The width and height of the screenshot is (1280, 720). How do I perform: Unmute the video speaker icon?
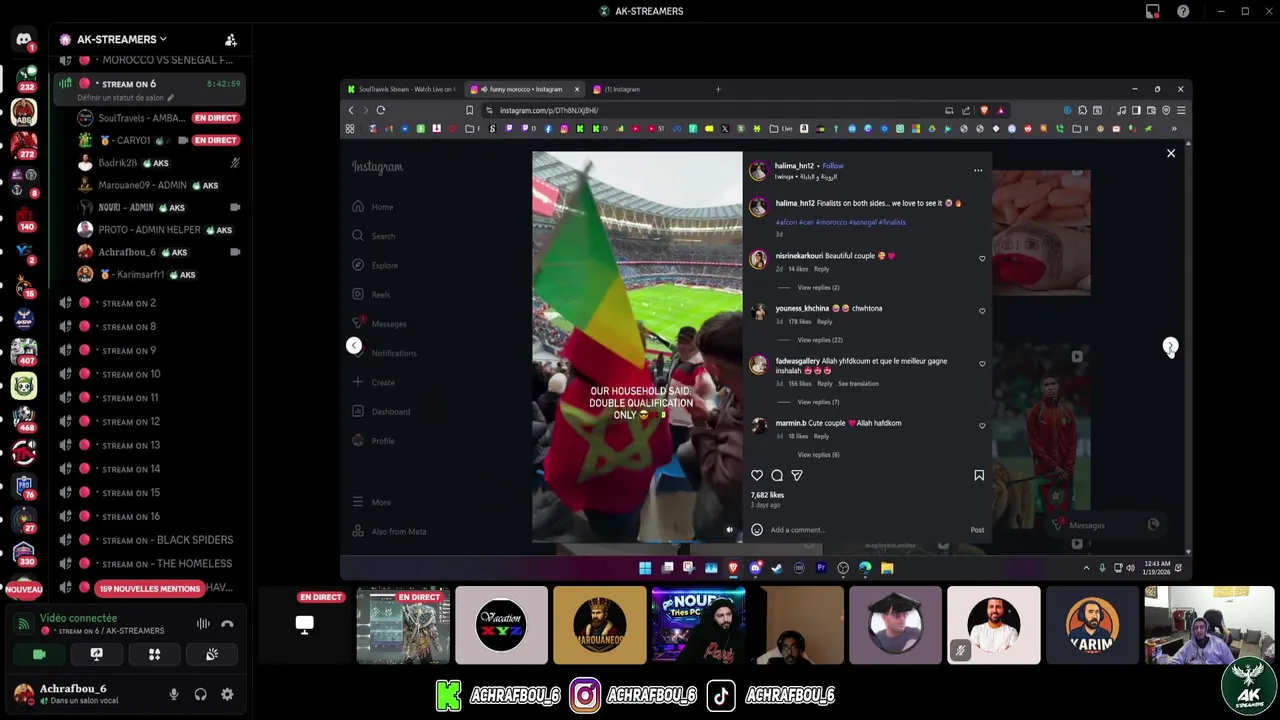coord(729,530)
